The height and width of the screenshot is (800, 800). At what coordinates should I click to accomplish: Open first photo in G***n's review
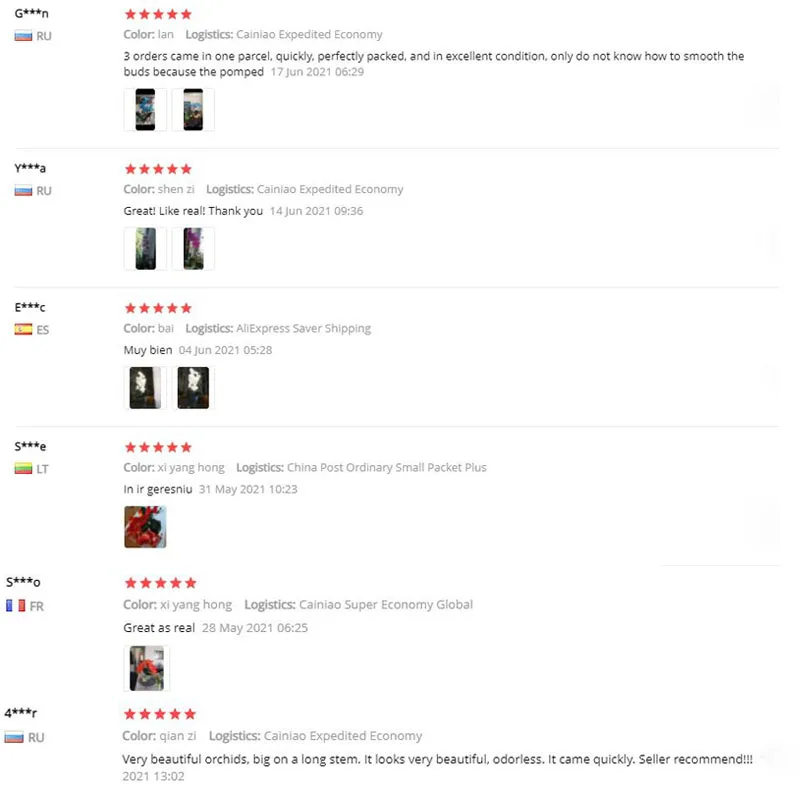145,110
